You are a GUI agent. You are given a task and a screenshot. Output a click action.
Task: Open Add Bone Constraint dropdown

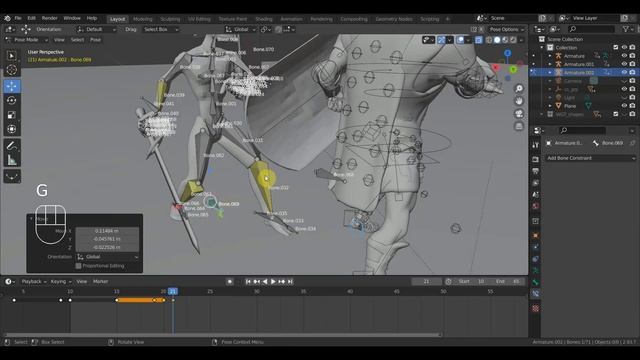pos(591,158)
